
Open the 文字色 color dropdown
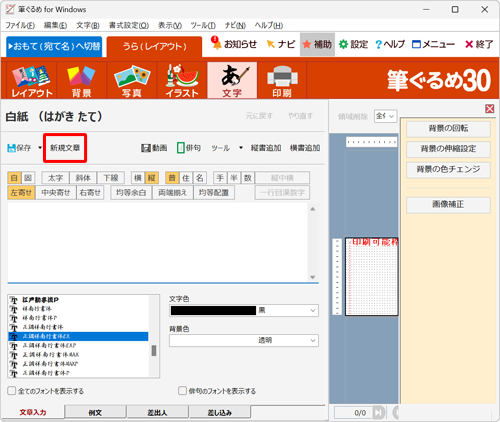click(313, 311)
